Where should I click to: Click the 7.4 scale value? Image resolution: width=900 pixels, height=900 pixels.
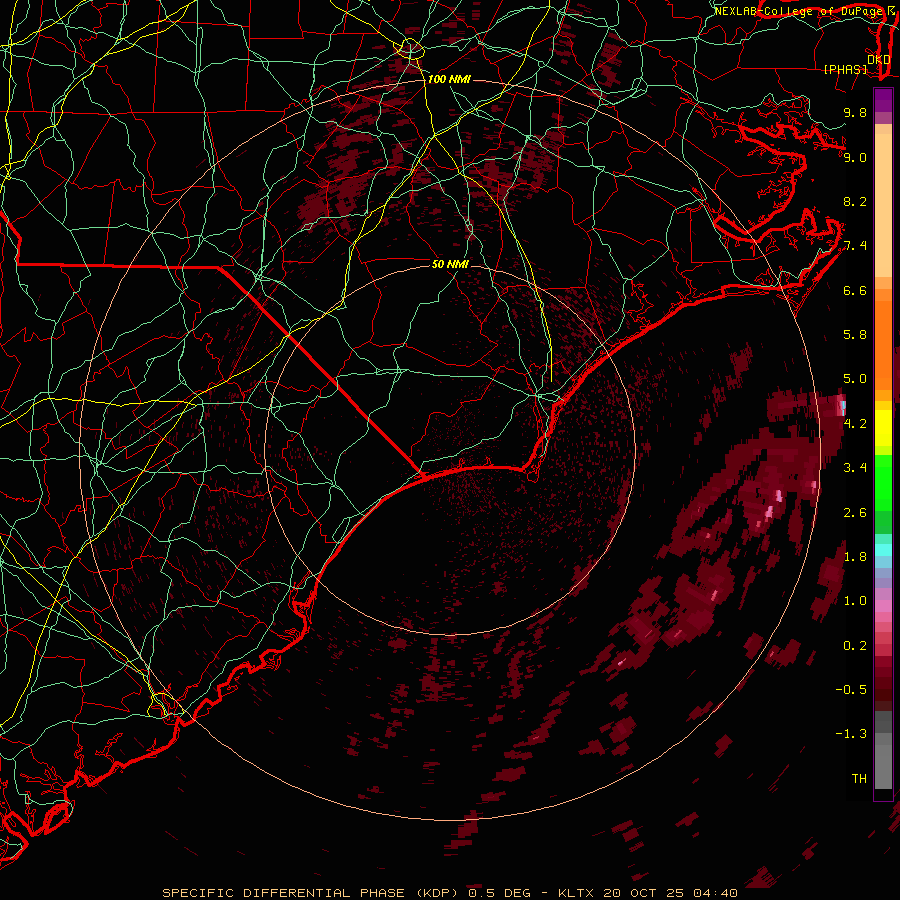click(x=855, y=246)
